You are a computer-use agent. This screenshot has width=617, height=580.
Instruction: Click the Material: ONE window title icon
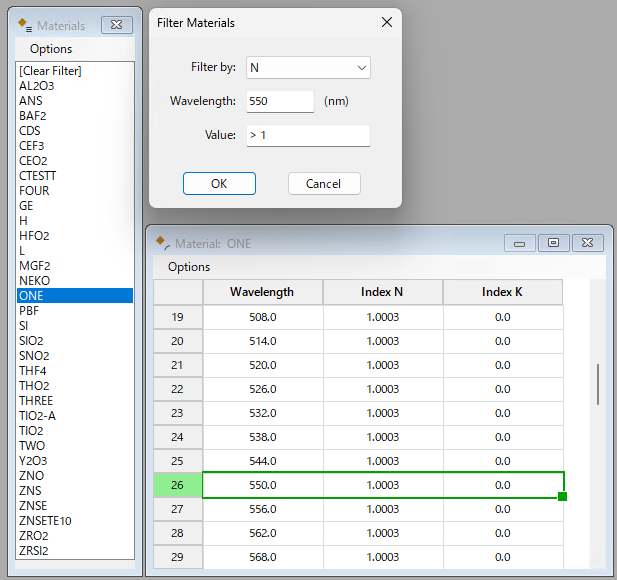tap(163, 242)
